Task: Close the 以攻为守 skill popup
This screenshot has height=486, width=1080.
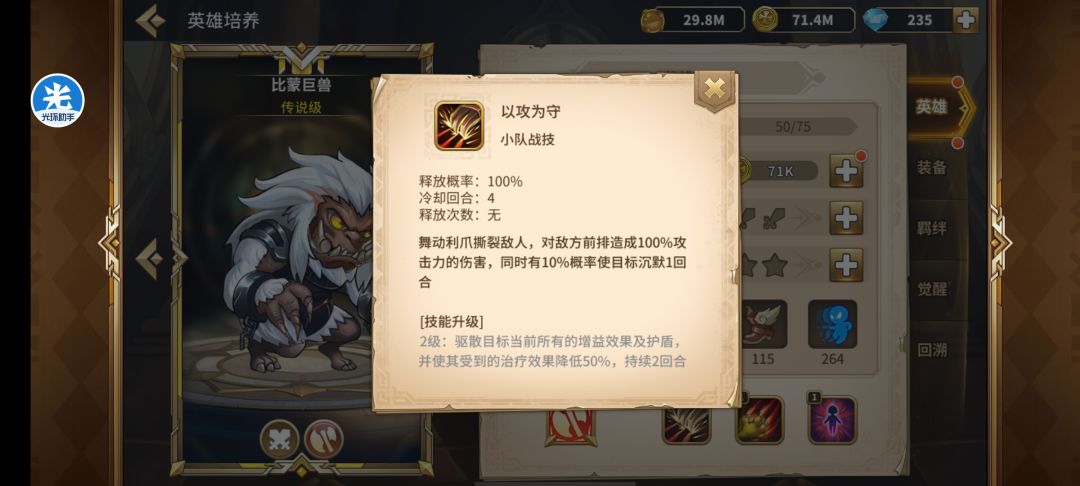Action: (715, 89)
